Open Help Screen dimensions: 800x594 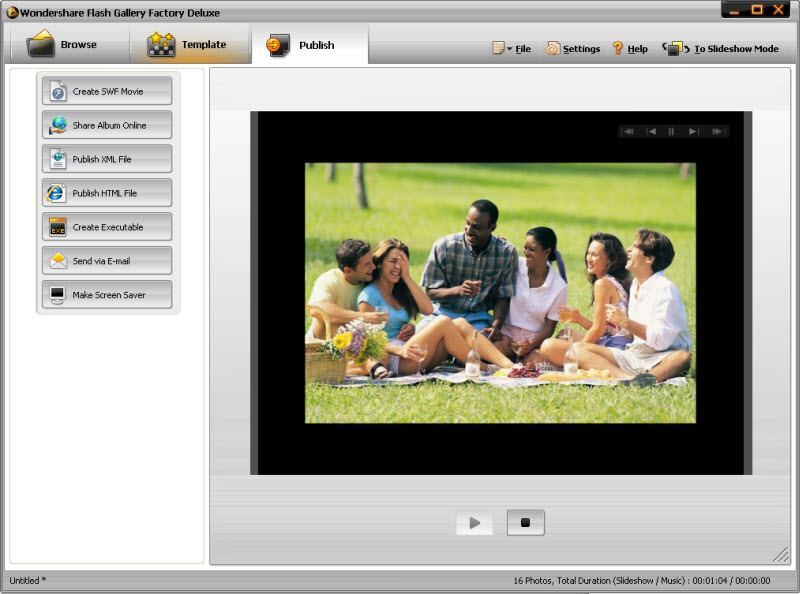[628, 47]
